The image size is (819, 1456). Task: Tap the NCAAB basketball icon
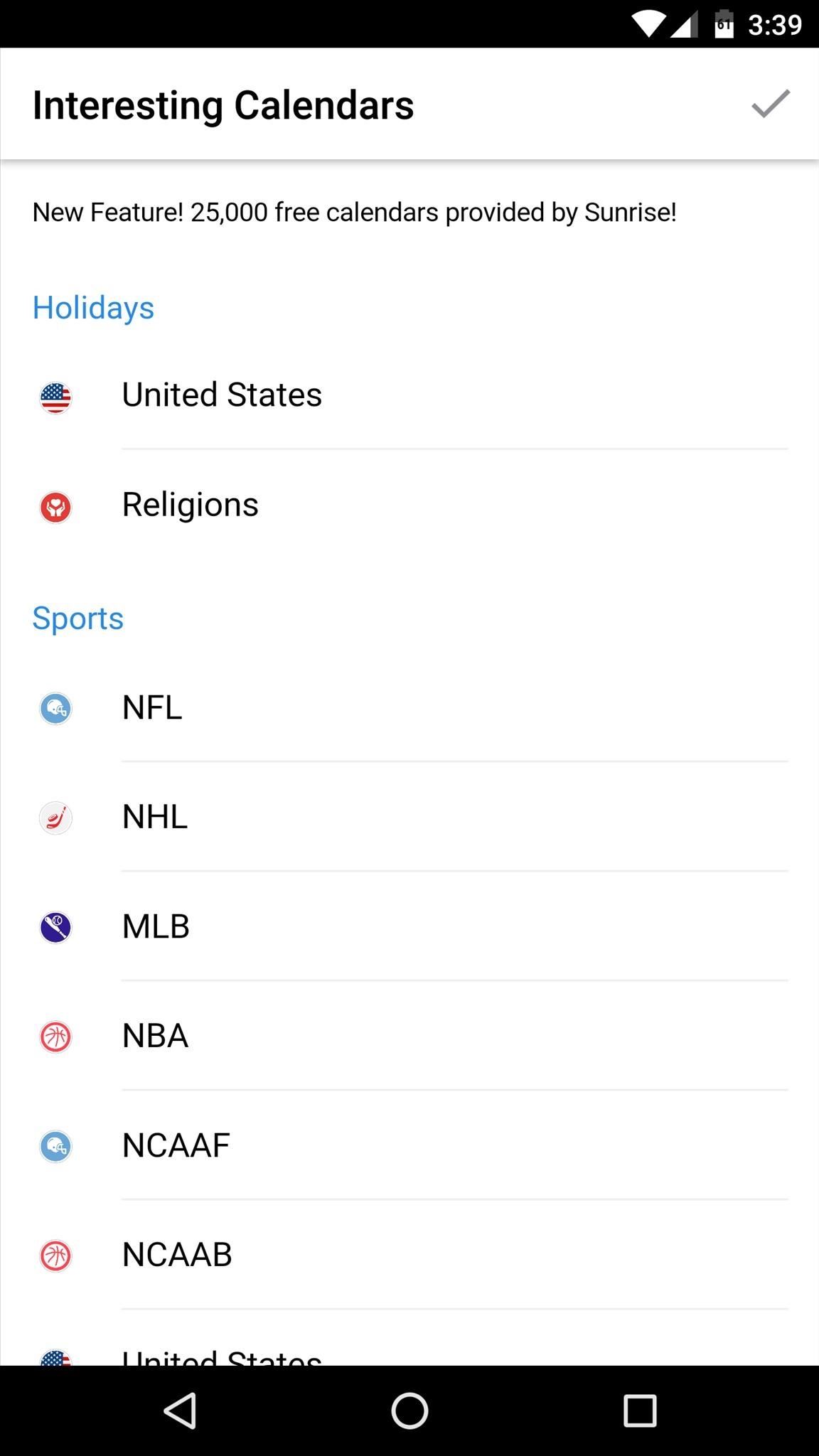click(x=55, y=1256)
